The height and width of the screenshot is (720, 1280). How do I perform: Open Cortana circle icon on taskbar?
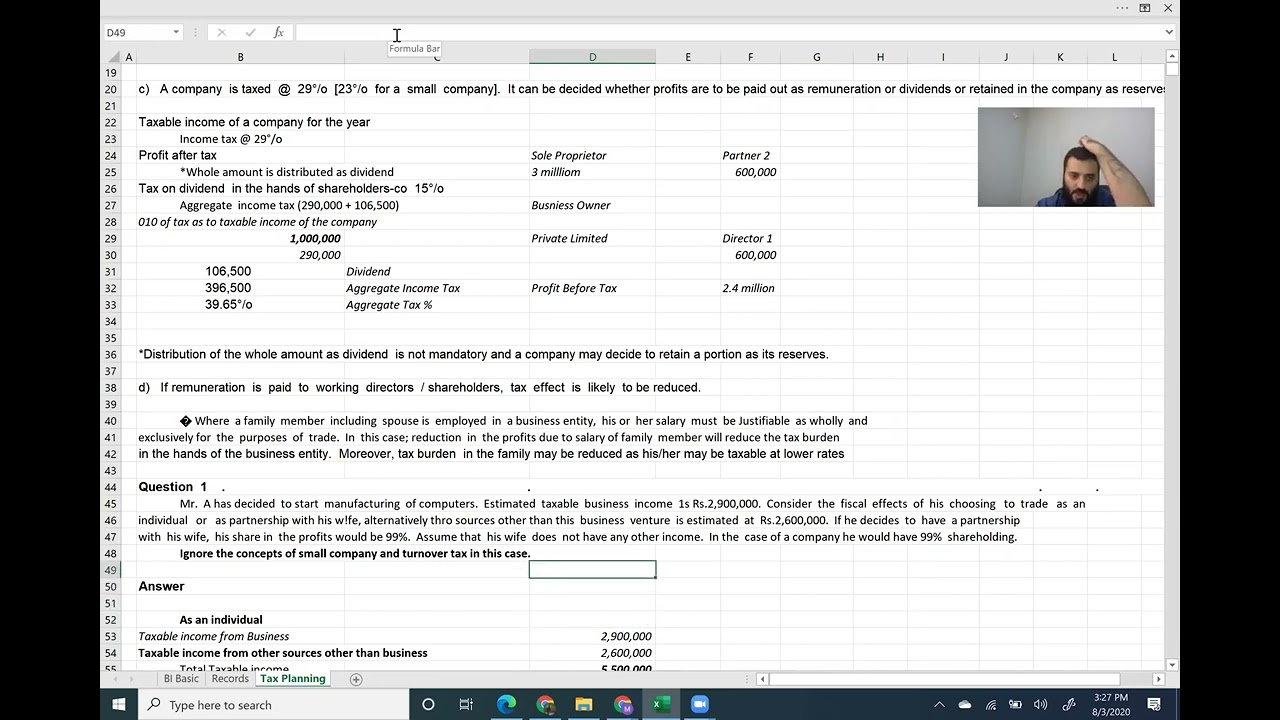coord(428,704)
